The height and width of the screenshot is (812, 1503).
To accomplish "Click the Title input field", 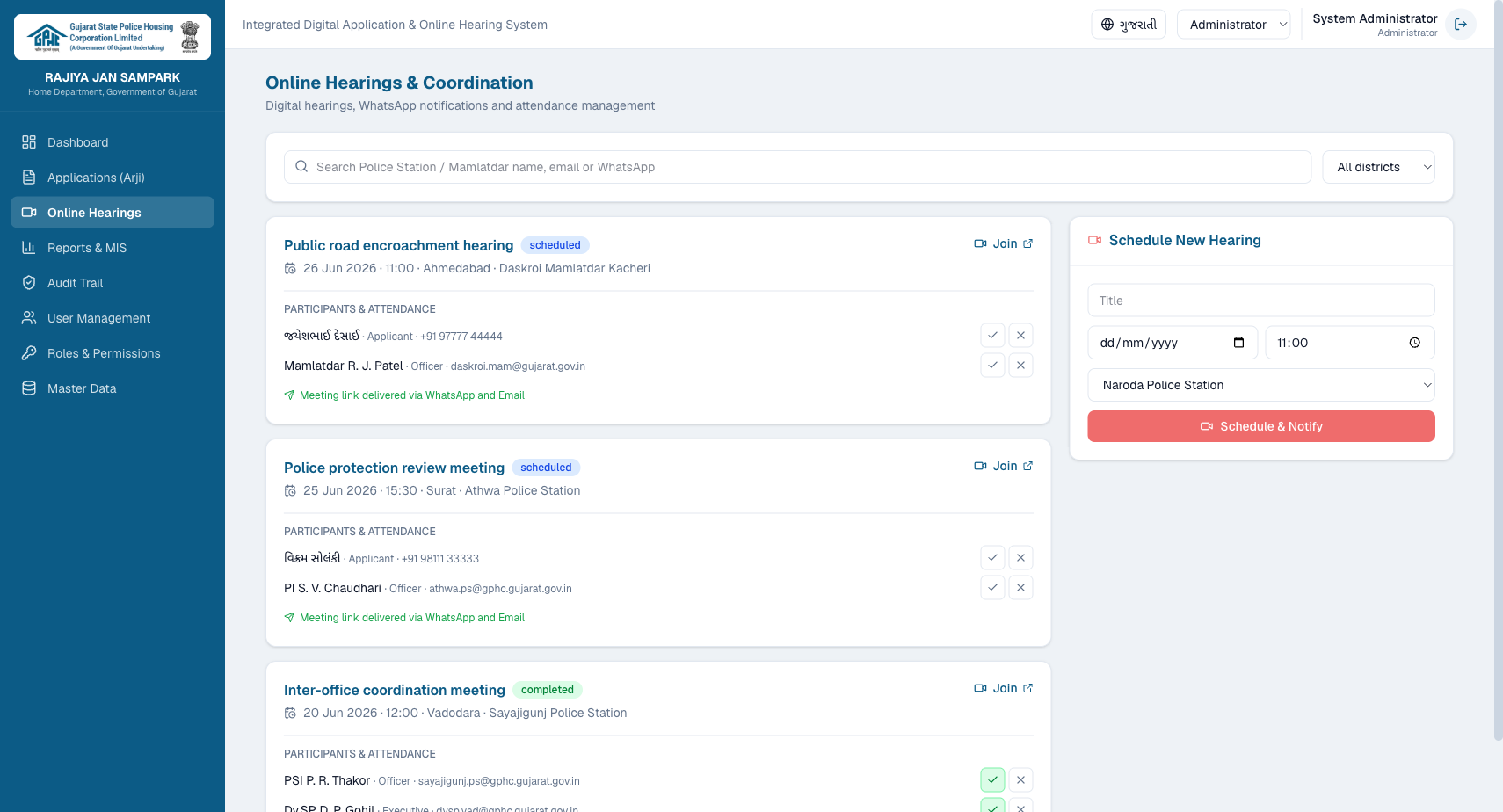I will tap(1261, 301).
